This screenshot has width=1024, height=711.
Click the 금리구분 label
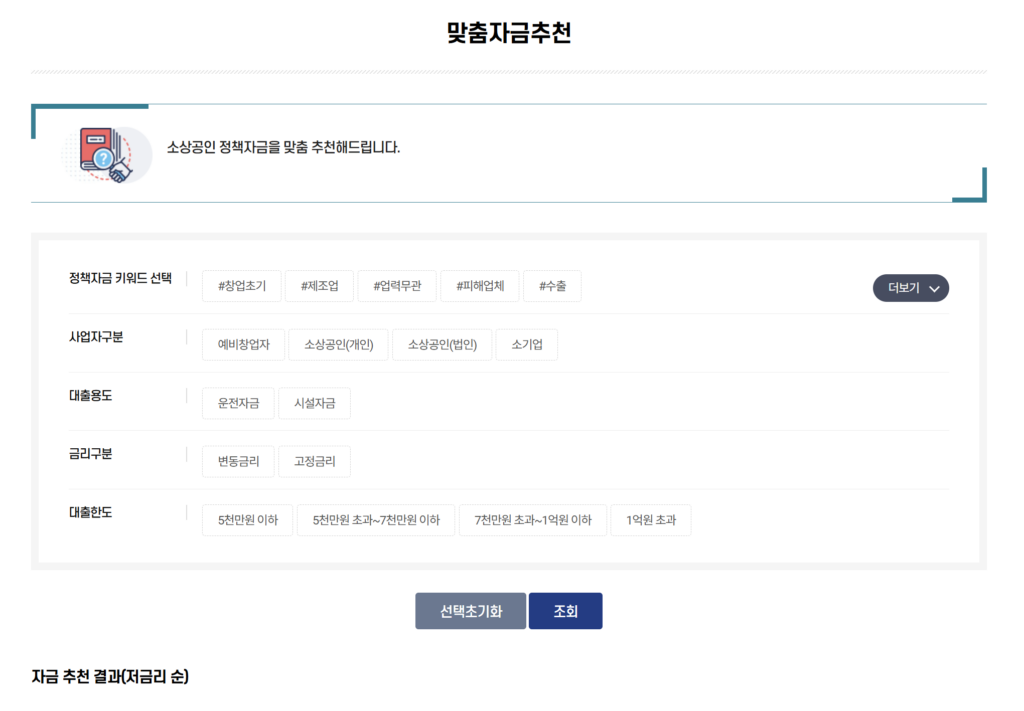coord(91,454)
